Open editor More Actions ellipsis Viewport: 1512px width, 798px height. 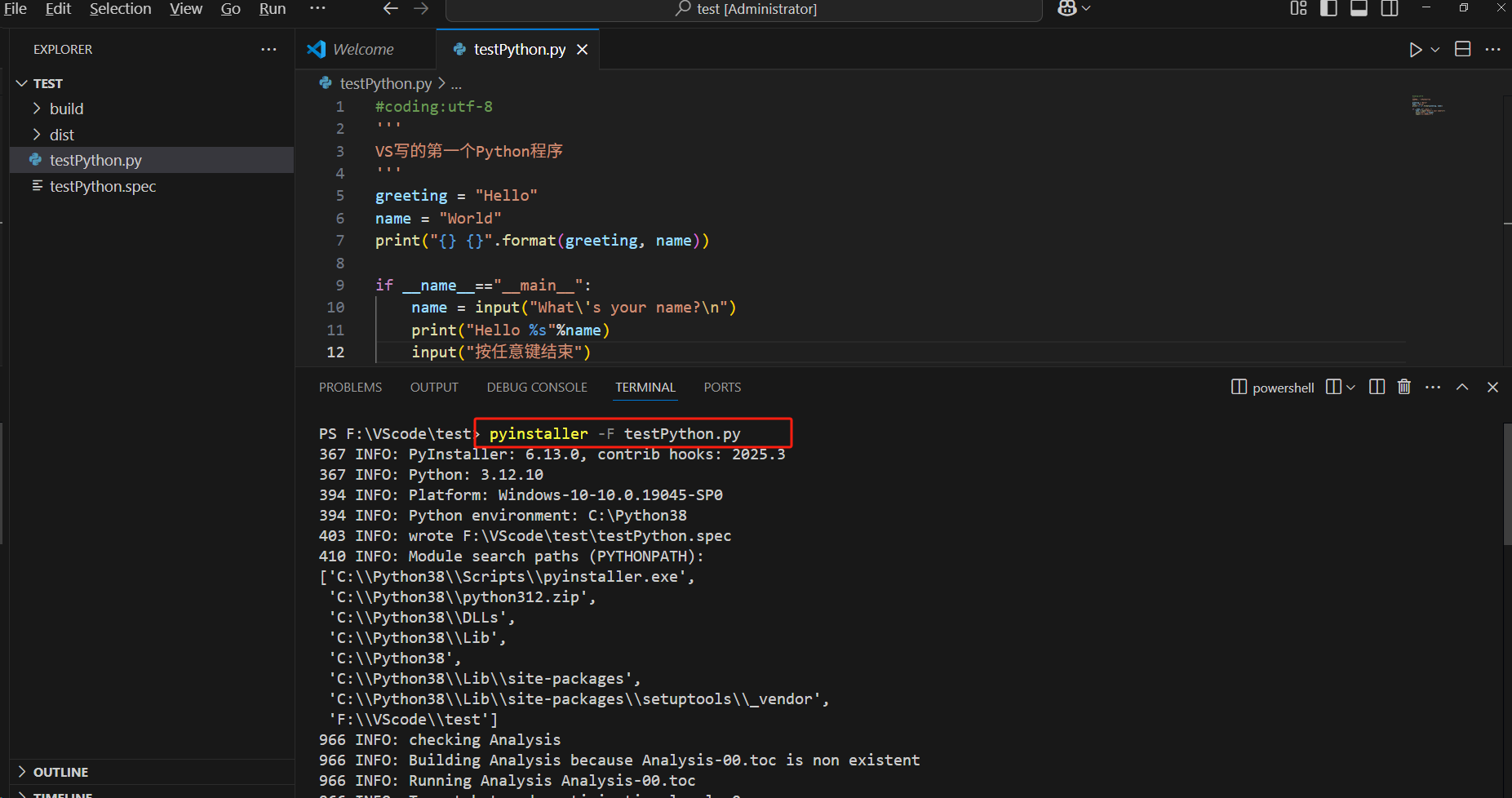pyautogui.click(x=1492, y=49)
